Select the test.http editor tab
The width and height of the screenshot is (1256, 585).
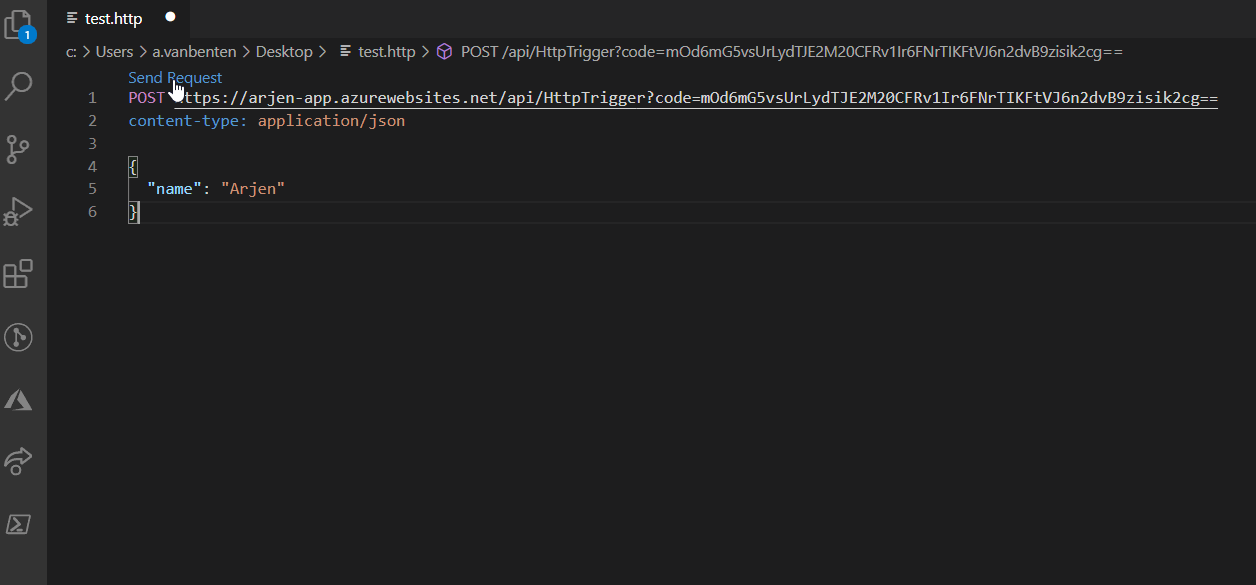pos(112,19)
